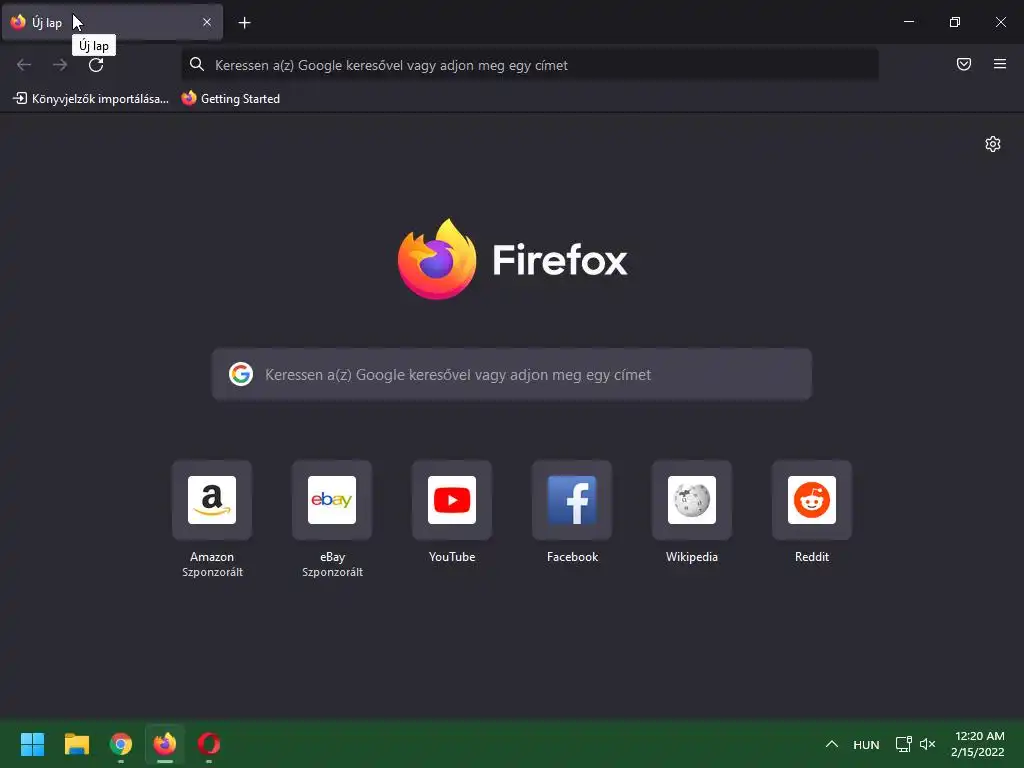
Task: Close the Új lap tab
Action: click(207, 22)
